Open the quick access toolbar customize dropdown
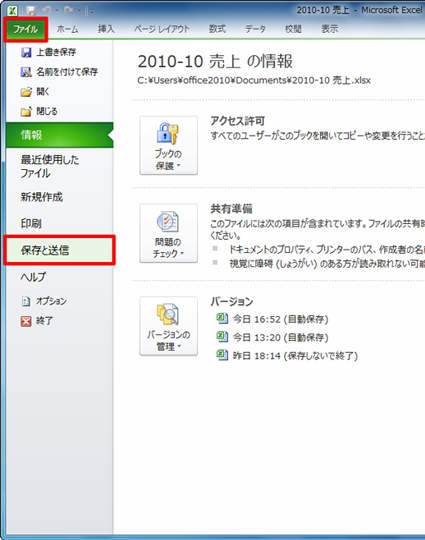 [91, 11]
